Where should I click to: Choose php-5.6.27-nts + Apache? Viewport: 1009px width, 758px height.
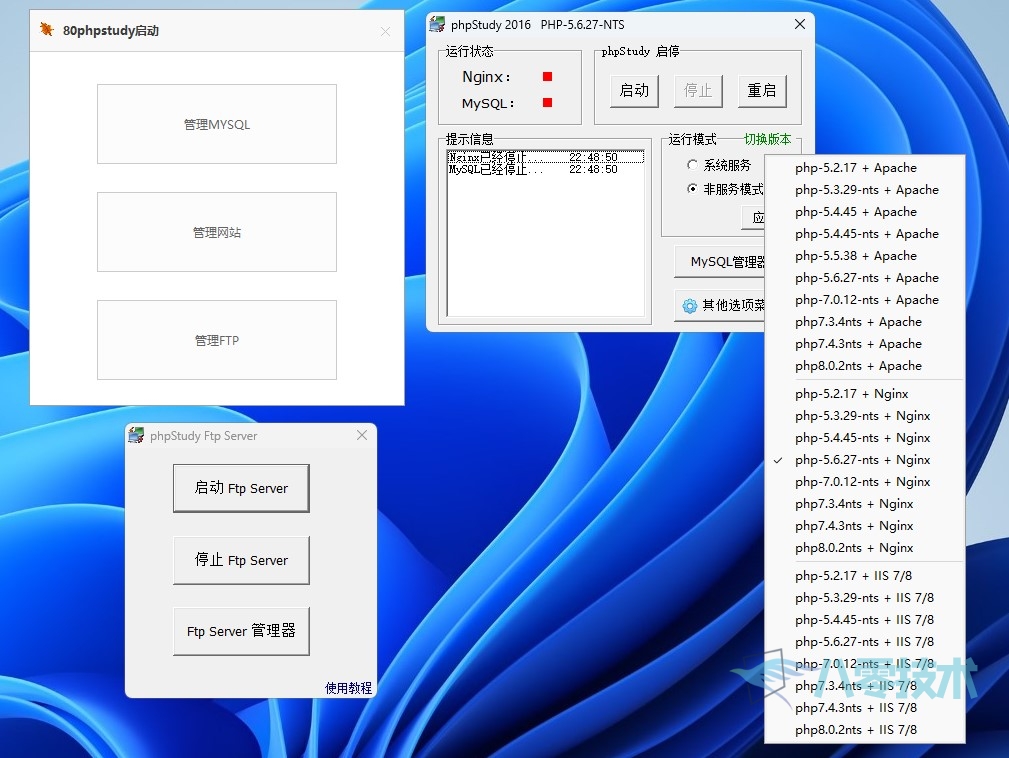click(865, 278)
